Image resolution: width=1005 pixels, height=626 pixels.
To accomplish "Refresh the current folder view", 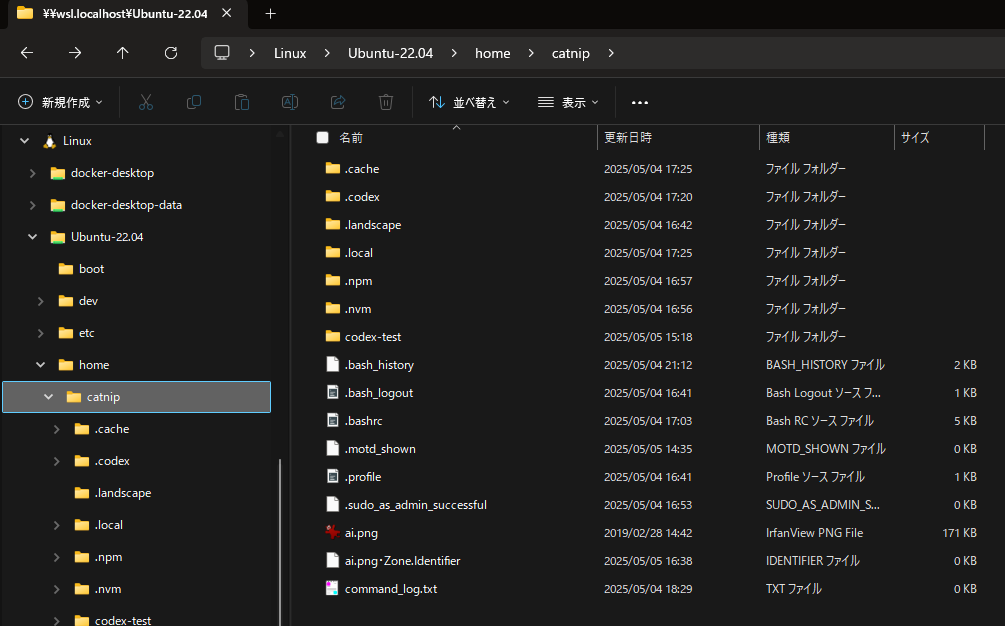I will (170, 53).
